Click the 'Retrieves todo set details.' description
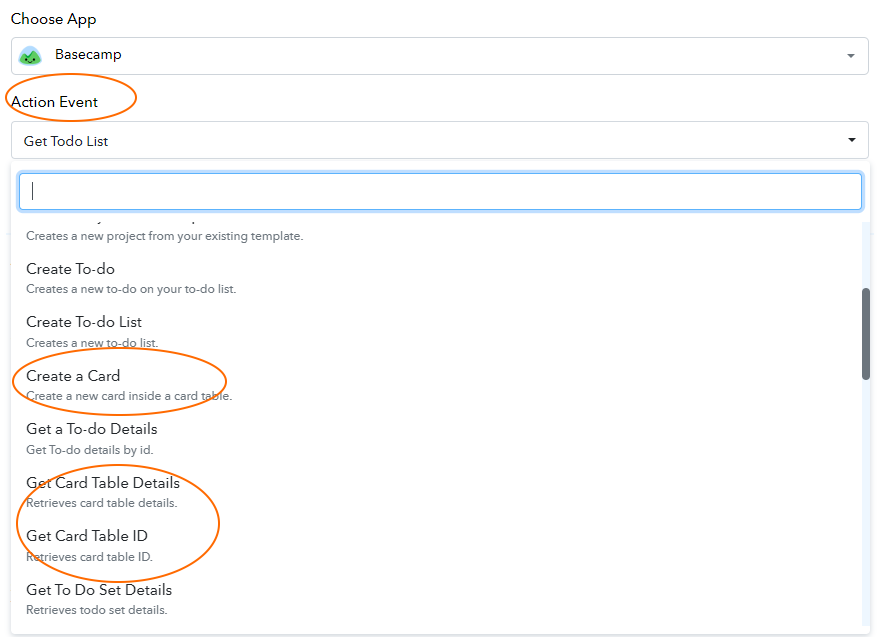The width and height of the screenshot is (878, 637). 96,610
